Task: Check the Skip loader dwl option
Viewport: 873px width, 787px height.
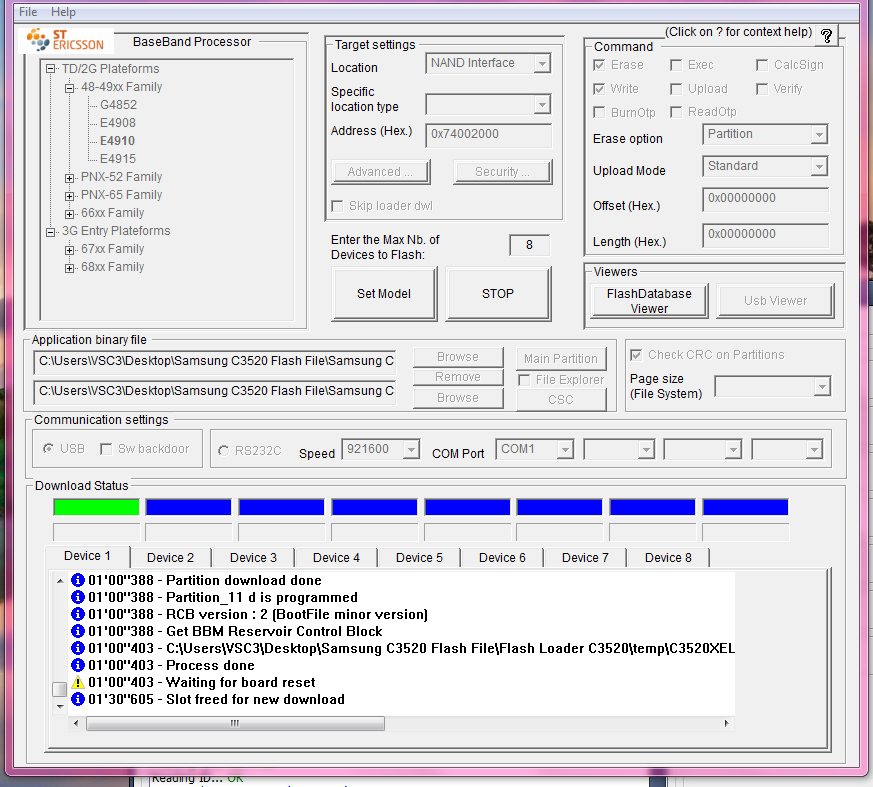Action: click(337, 206)
